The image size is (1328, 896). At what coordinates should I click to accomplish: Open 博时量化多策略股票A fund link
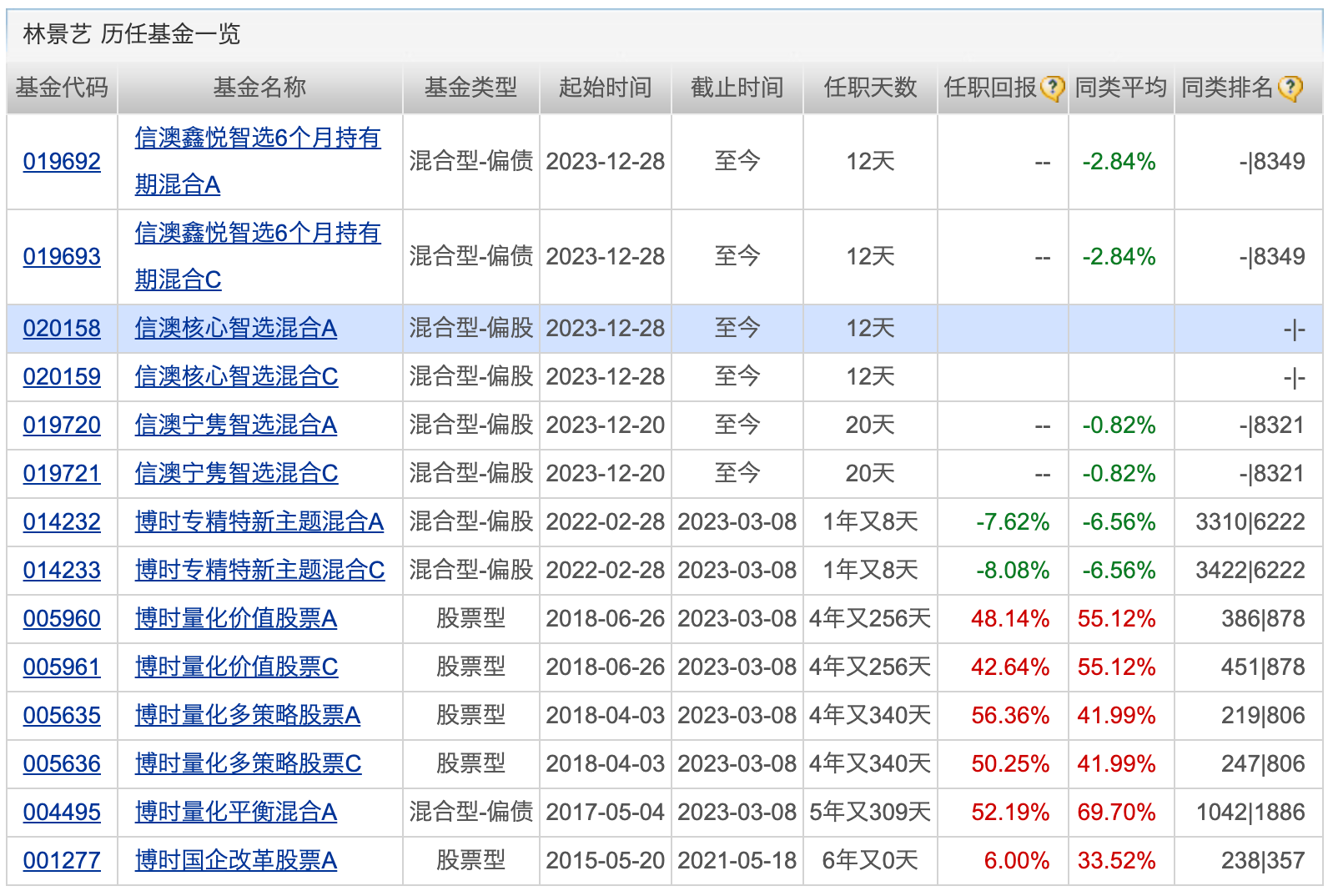pos(248,715)
